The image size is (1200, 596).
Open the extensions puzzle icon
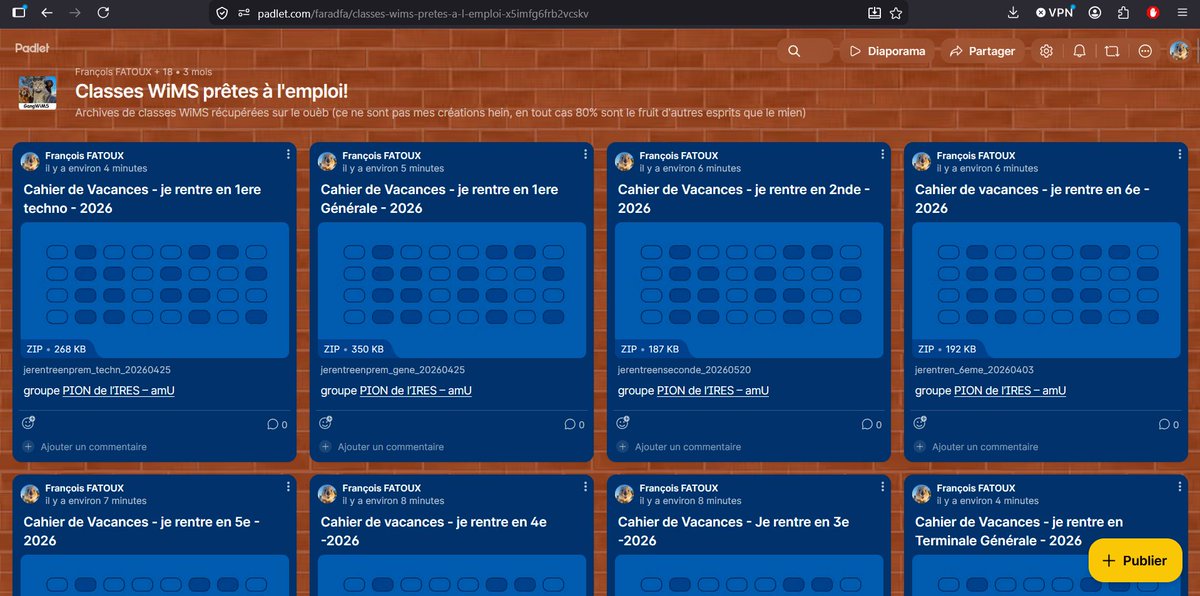tap(1124, 13)
